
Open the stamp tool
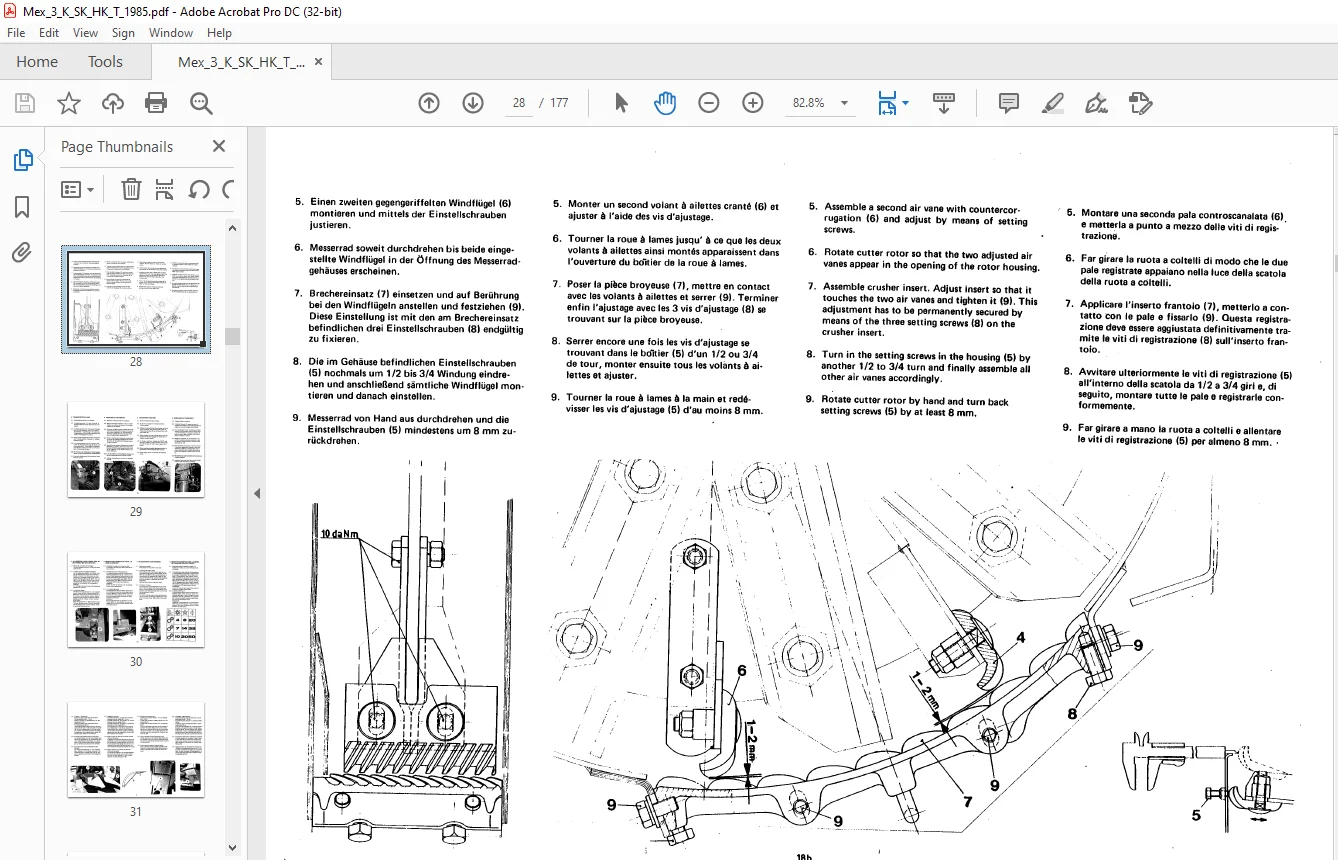(1140, 103)
